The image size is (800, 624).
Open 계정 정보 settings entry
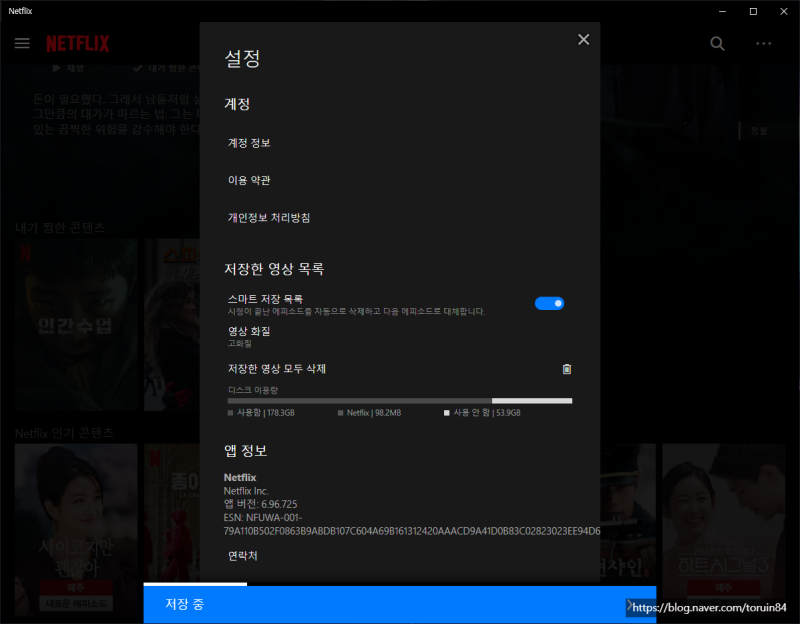249,143
